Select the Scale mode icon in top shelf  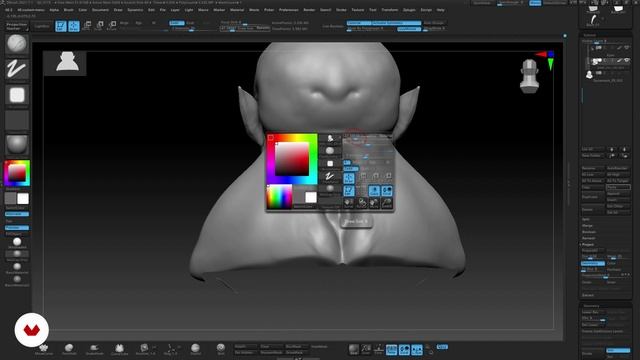(x=99, y=26)
